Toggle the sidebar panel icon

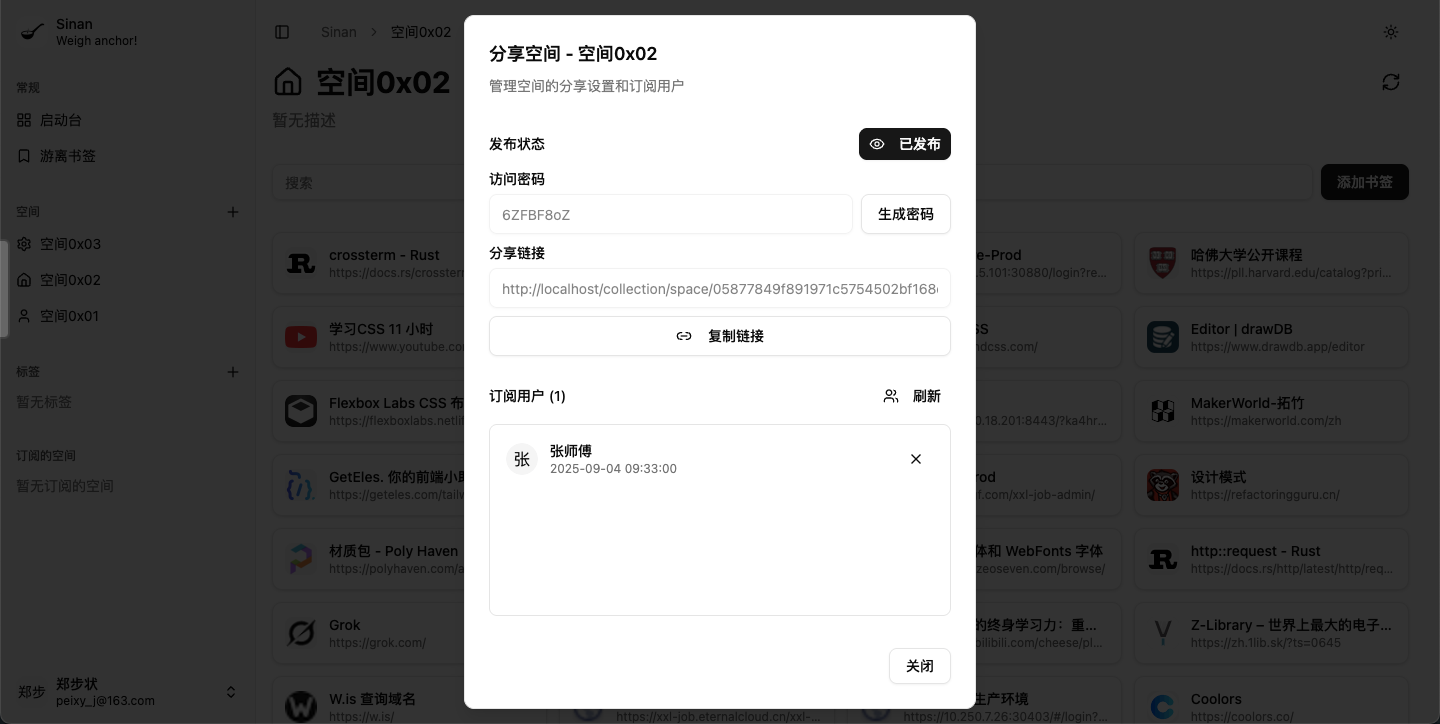[x=282, y=32]
